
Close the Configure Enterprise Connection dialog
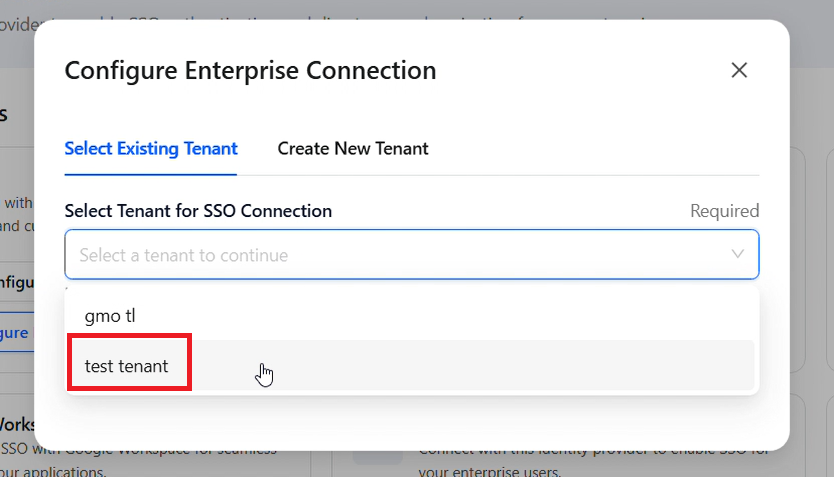739,70
